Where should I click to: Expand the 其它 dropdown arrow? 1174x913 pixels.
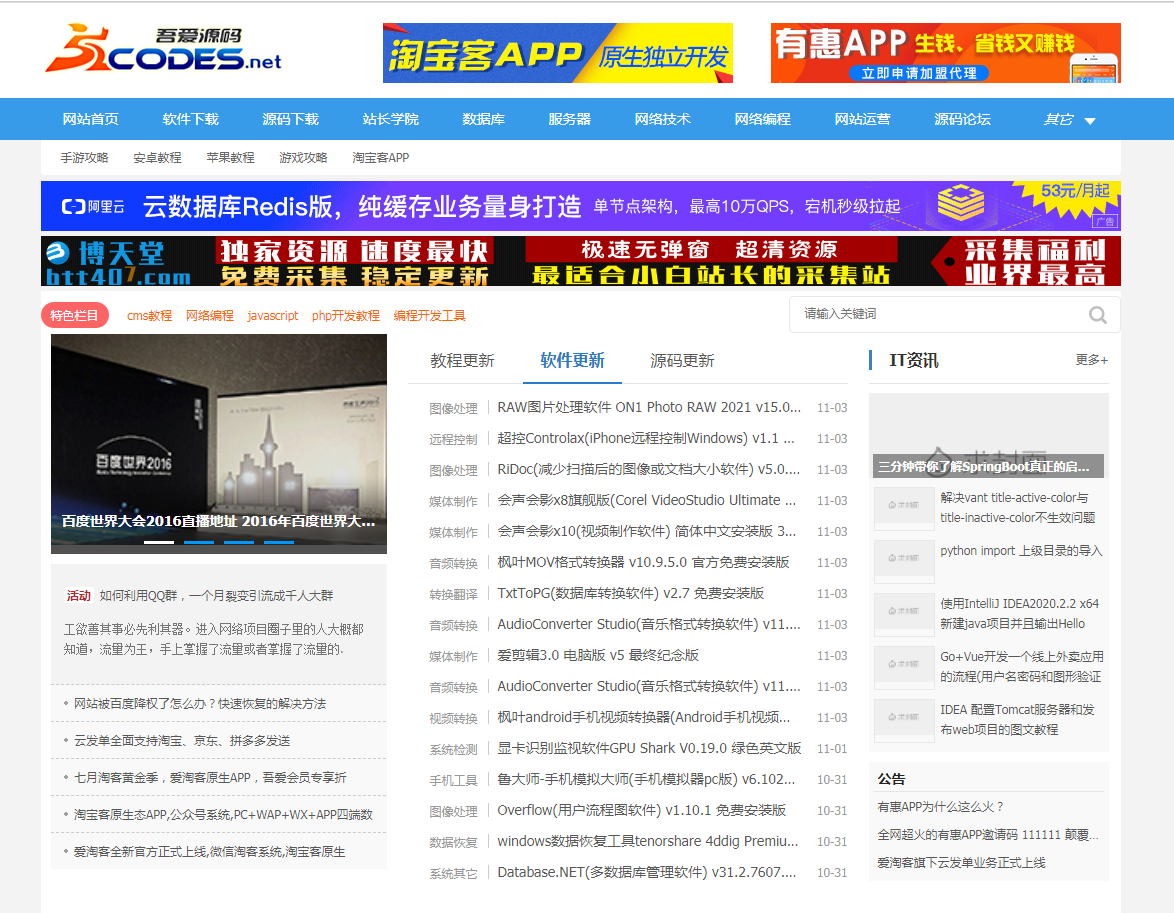(1089, 121)
